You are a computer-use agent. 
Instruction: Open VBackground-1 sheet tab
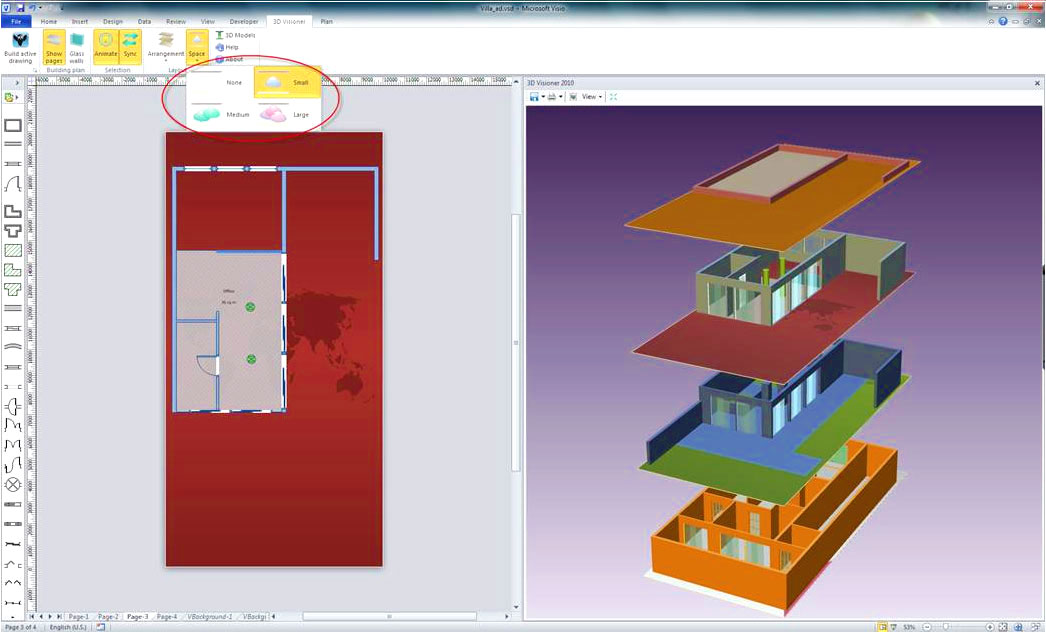point(209,617)
